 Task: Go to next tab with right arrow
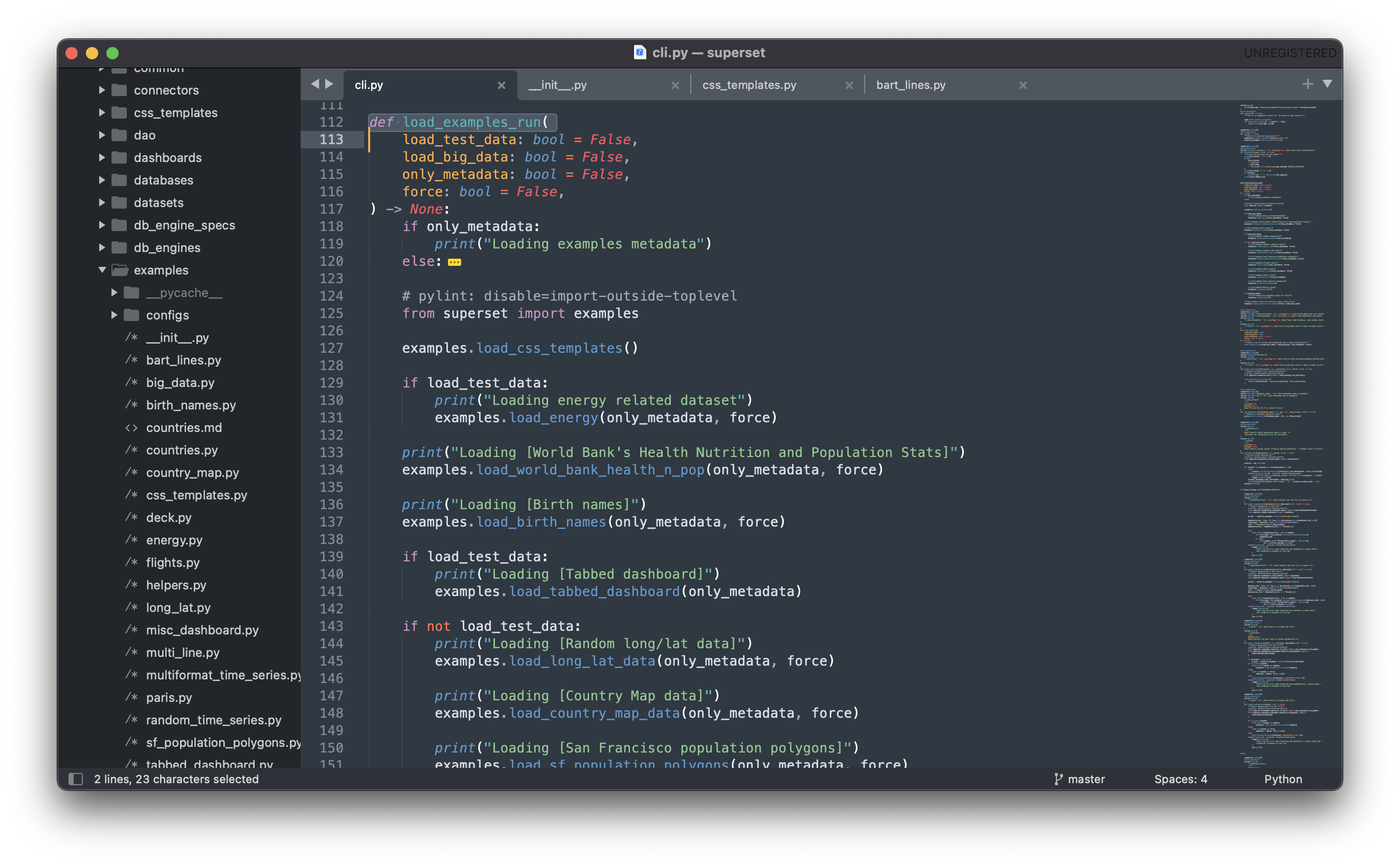[329, 84]
